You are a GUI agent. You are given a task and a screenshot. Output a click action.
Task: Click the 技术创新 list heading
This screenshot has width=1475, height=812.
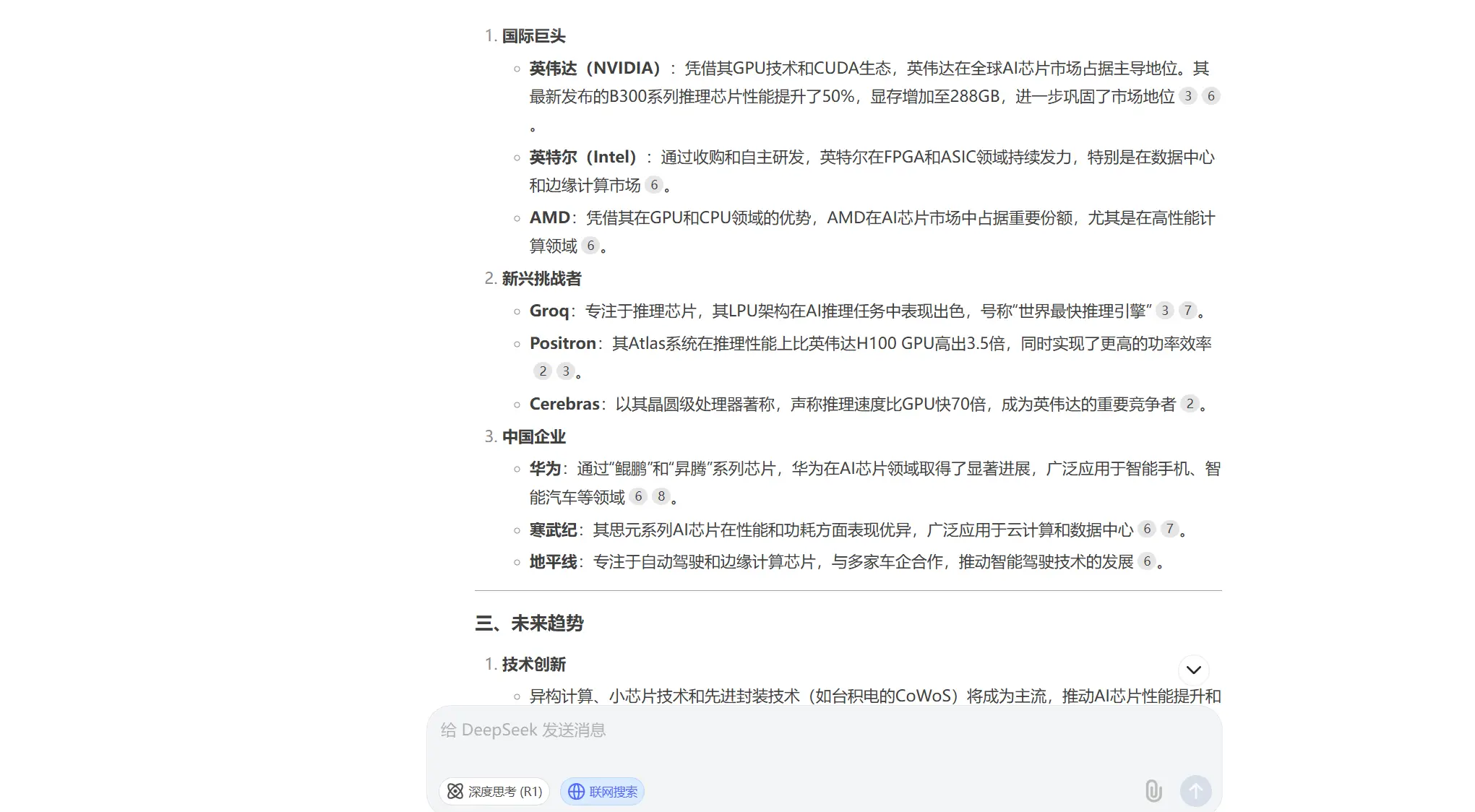click(x=533, y=665)
